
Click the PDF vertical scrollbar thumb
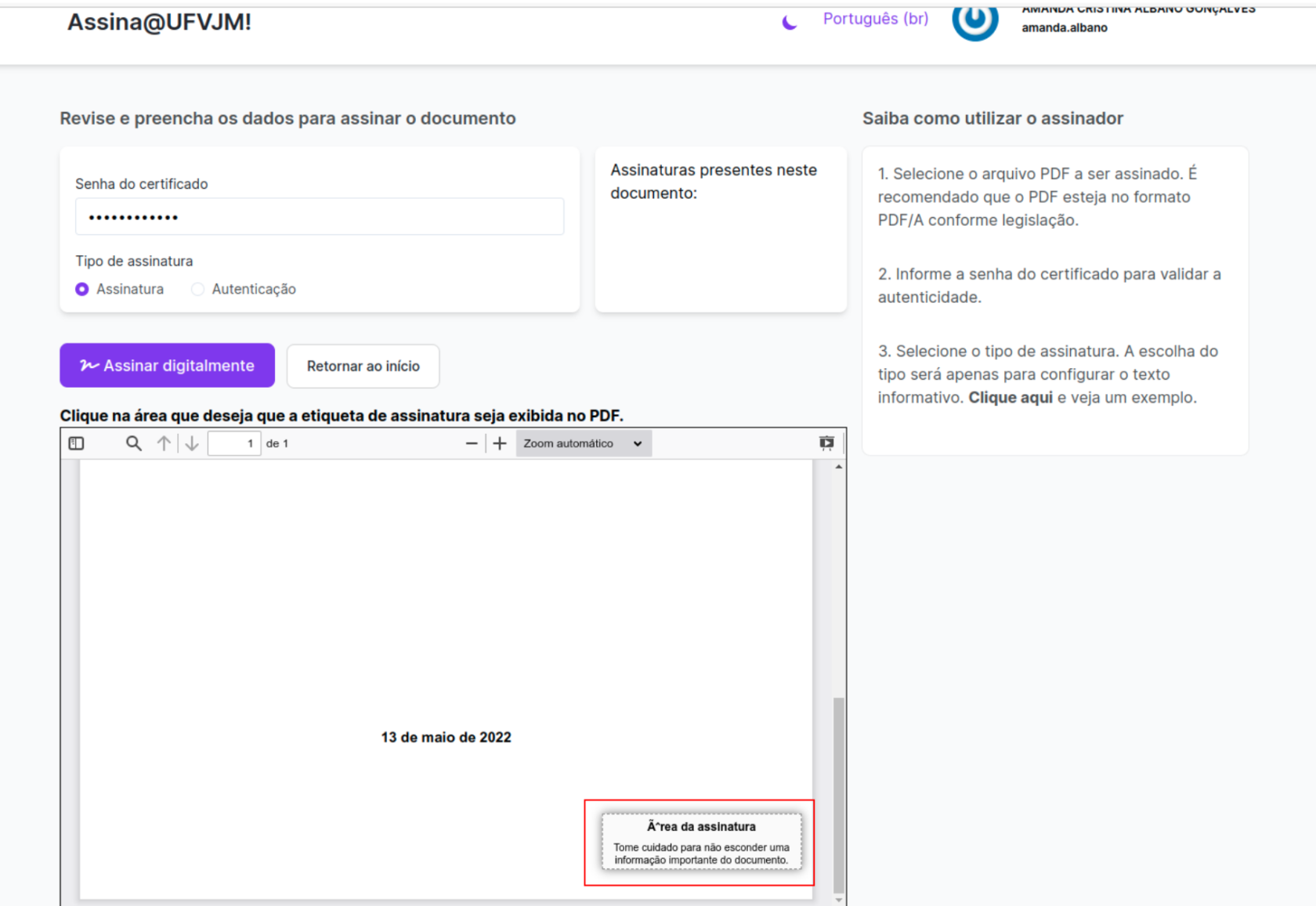tap(839, 795)
